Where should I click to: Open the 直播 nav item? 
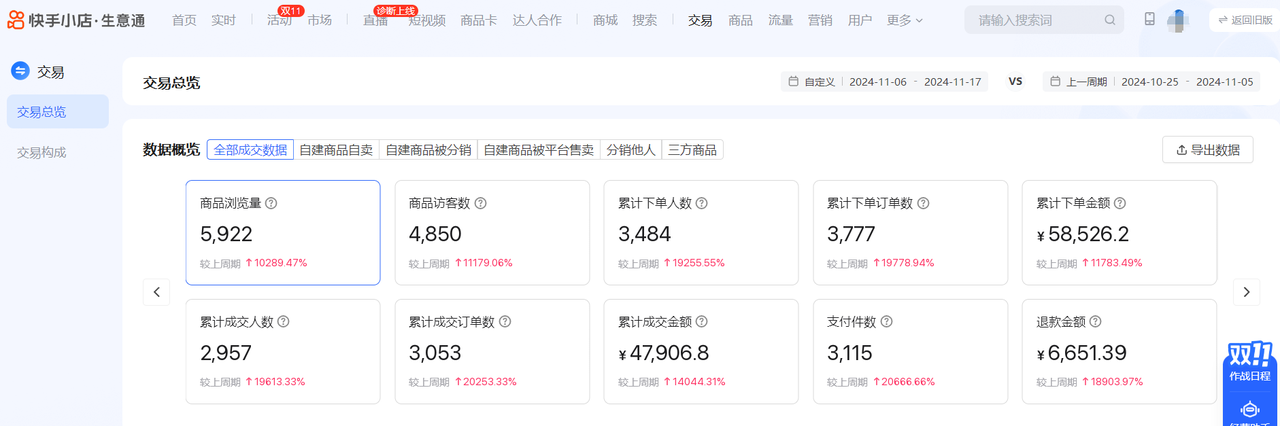coord(375,20)
